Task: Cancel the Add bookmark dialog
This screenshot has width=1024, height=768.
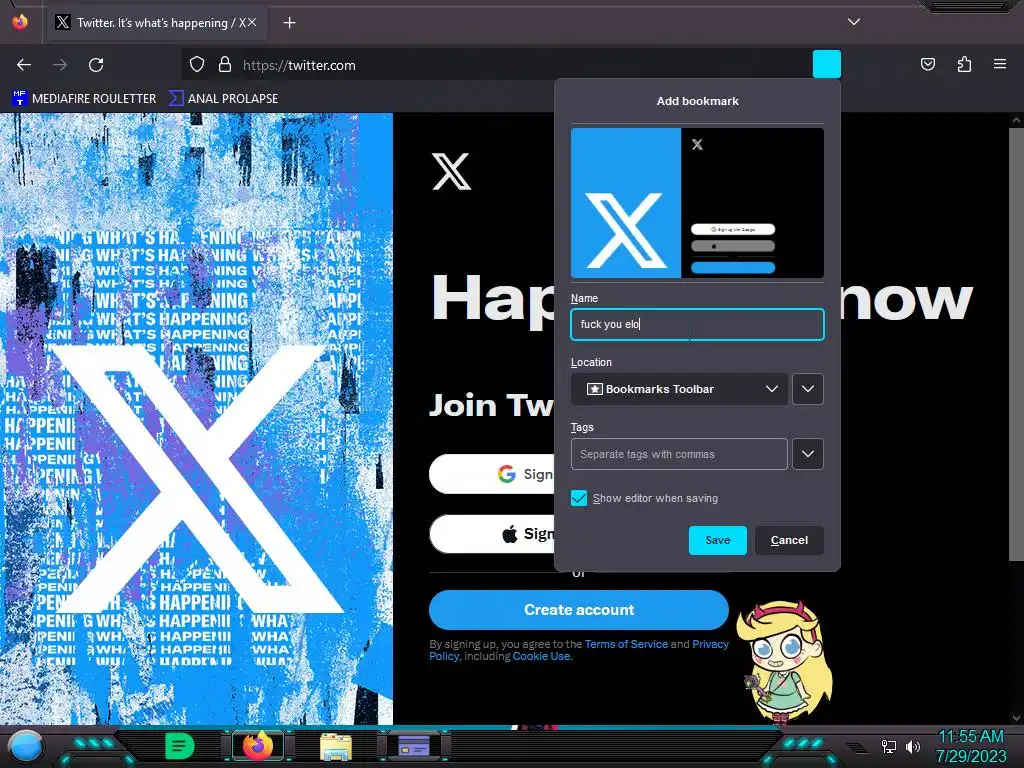Action: pyautogui.click(x=789, y=541)
